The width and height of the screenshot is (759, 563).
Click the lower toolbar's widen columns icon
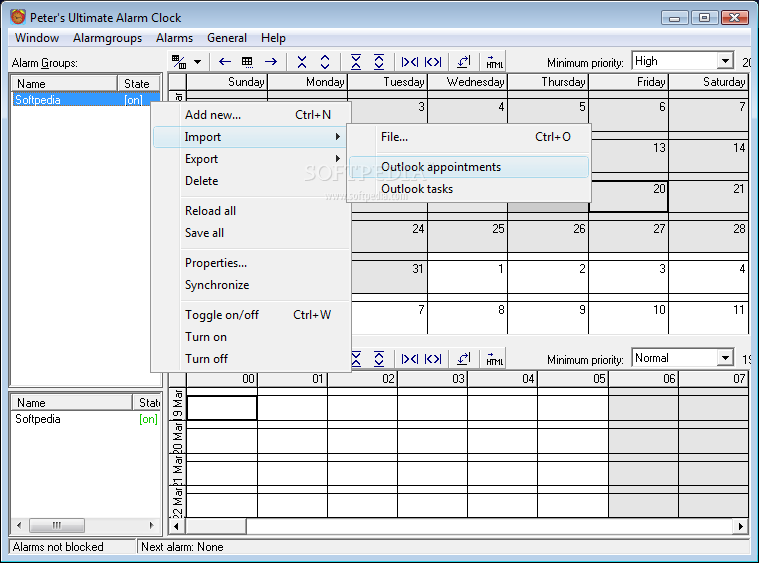click(433, 359)
